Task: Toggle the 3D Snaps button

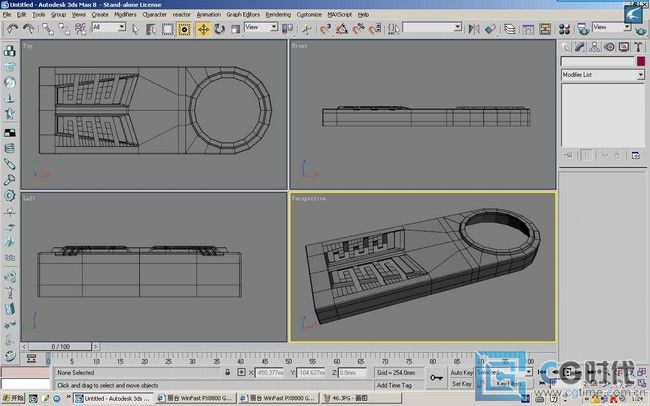Action: (x=325, y=29)
